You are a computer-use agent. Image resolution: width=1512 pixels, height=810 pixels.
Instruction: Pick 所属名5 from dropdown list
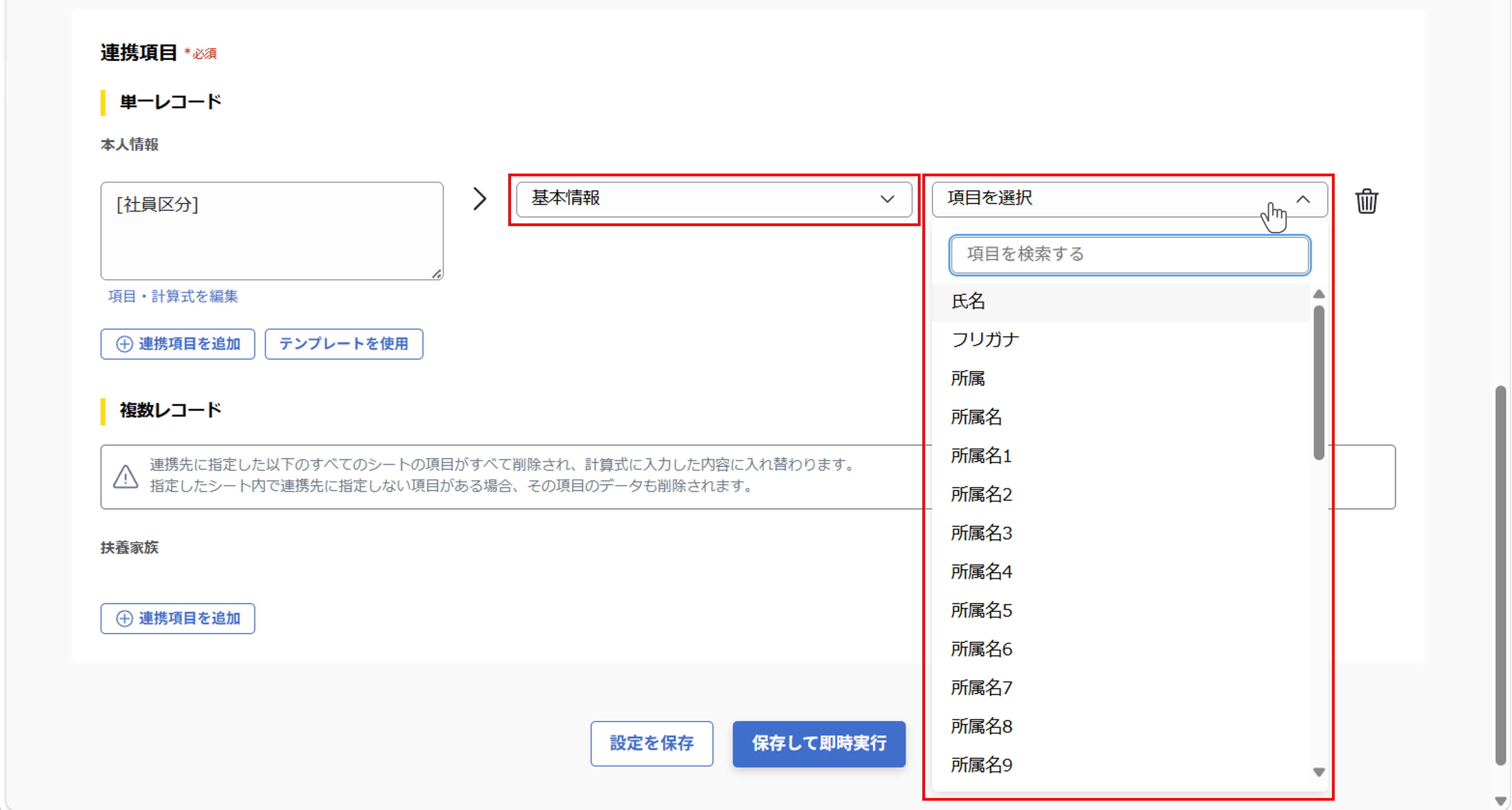[1121, 610]
